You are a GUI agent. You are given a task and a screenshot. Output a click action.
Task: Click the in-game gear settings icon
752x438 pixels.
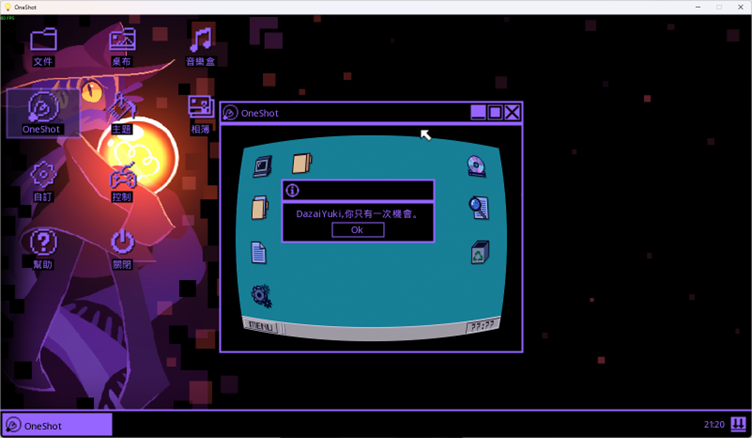click(x=261, y=294)
